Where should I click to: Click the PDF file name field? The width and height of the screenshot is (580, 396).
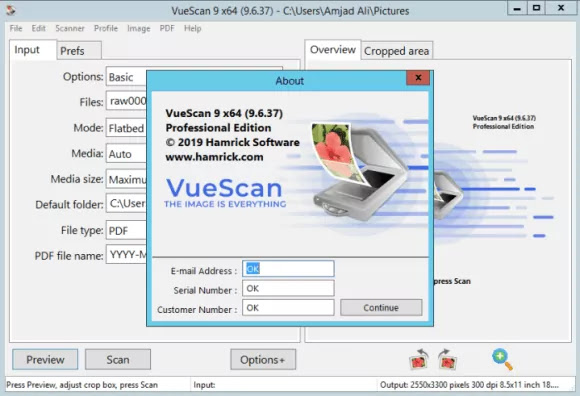pos(127,254)
